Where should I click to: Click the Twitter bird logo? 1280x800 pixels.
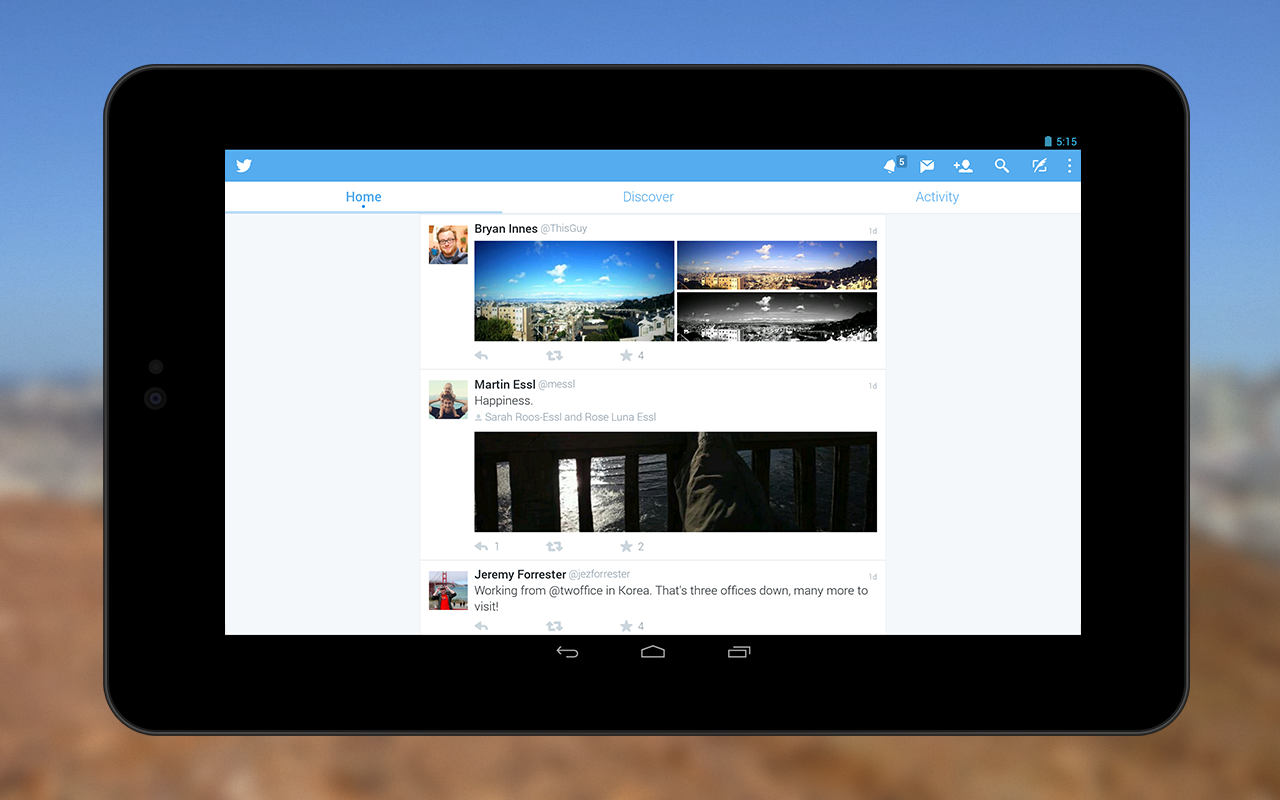click(243, 165)
